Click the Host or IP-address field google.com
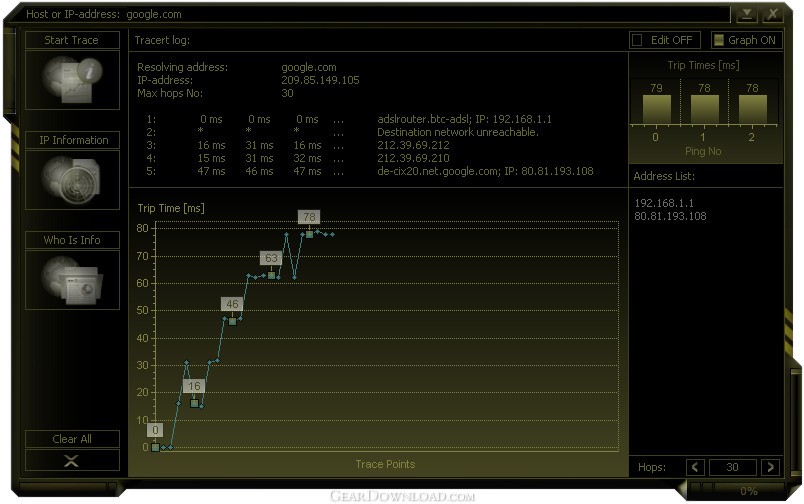The image size is (804, 504). [x=154, y=14]
